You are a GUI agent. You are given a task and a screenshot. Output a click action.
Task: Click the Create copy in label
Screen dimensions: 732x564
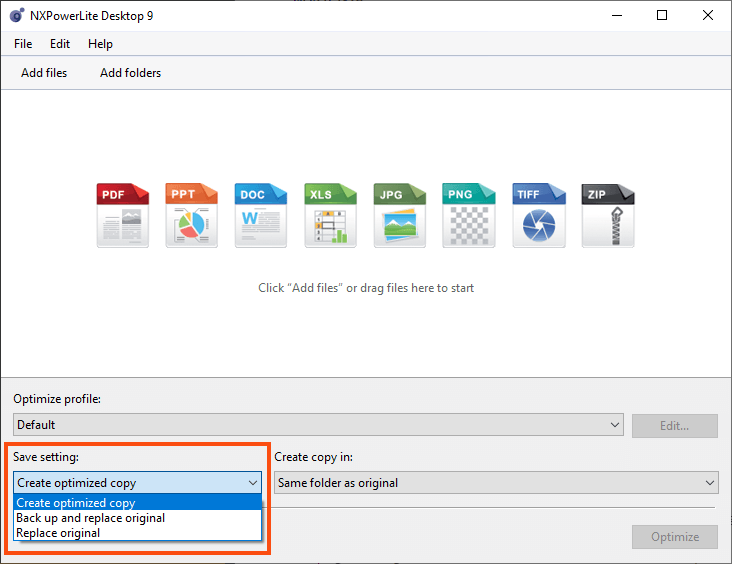[x=313, y=457]
